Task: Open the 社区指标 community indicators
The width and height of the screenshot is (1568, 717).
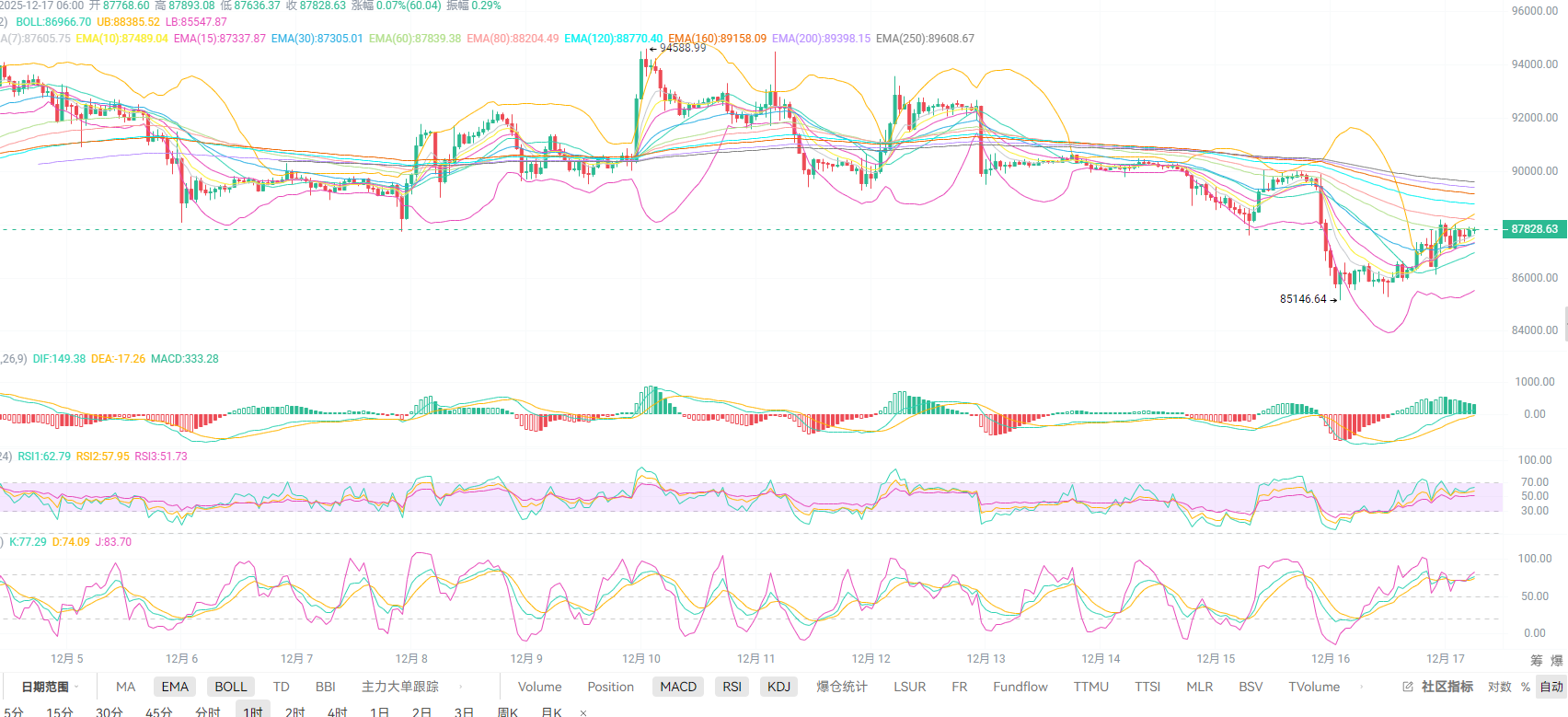Action: coord(1447,687)
